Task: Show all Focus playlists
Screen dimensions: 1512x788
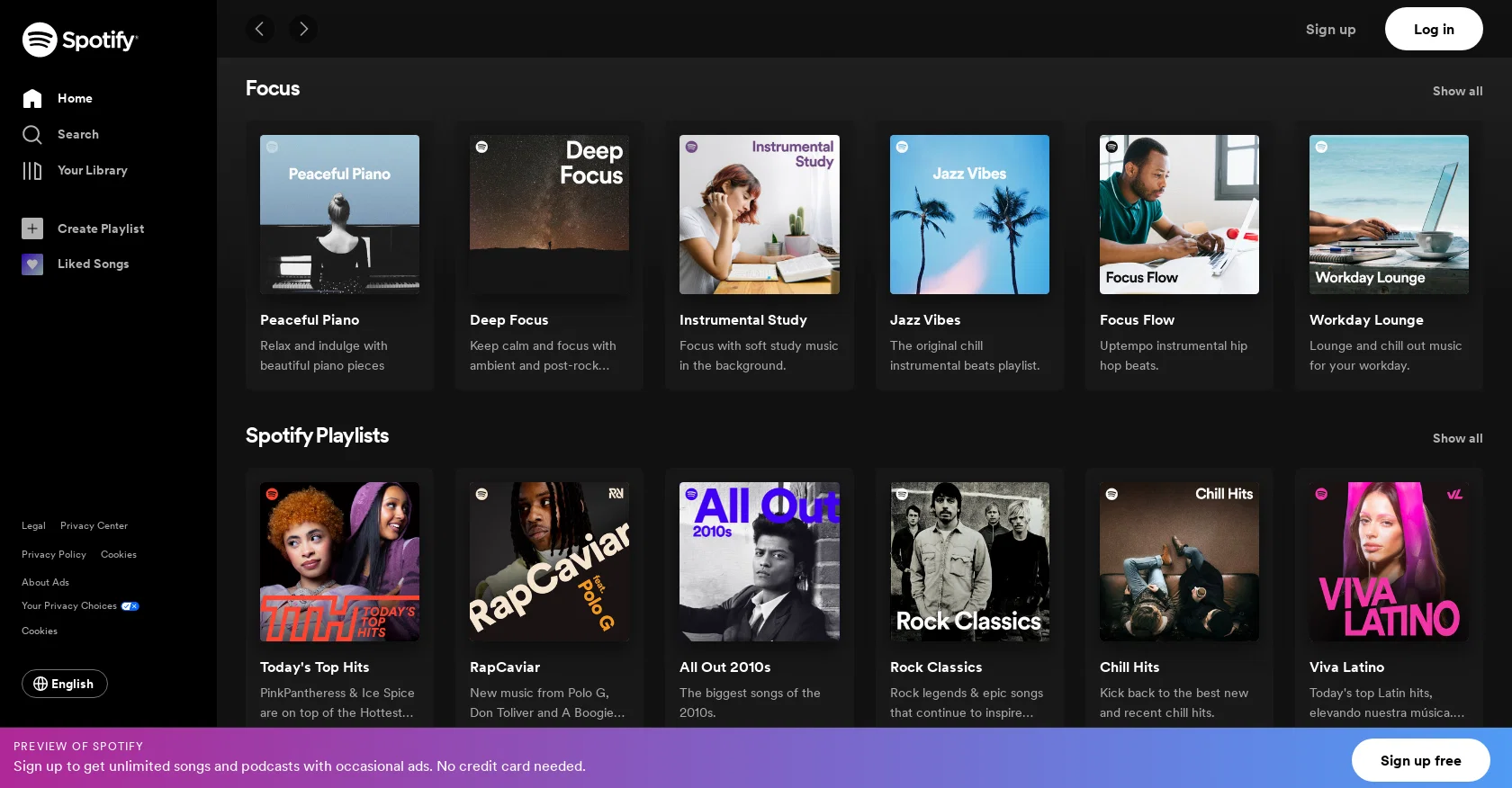Action: pyautogui.click(x=1457, y=91)
